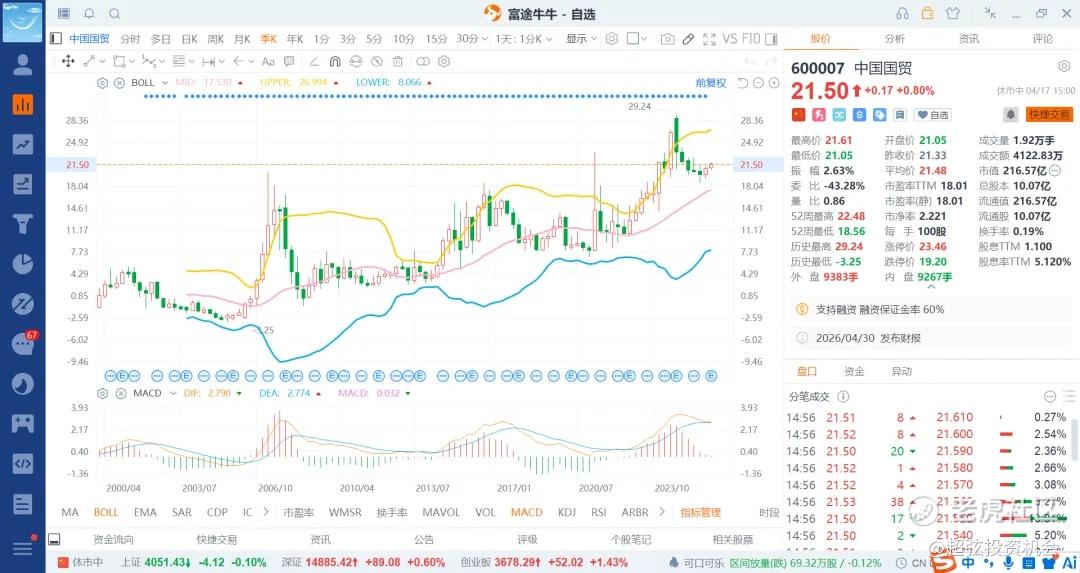The image size is (1080, 573).
Task: Open the gamepad sidebar icon
Action: (x=23, y=423)
